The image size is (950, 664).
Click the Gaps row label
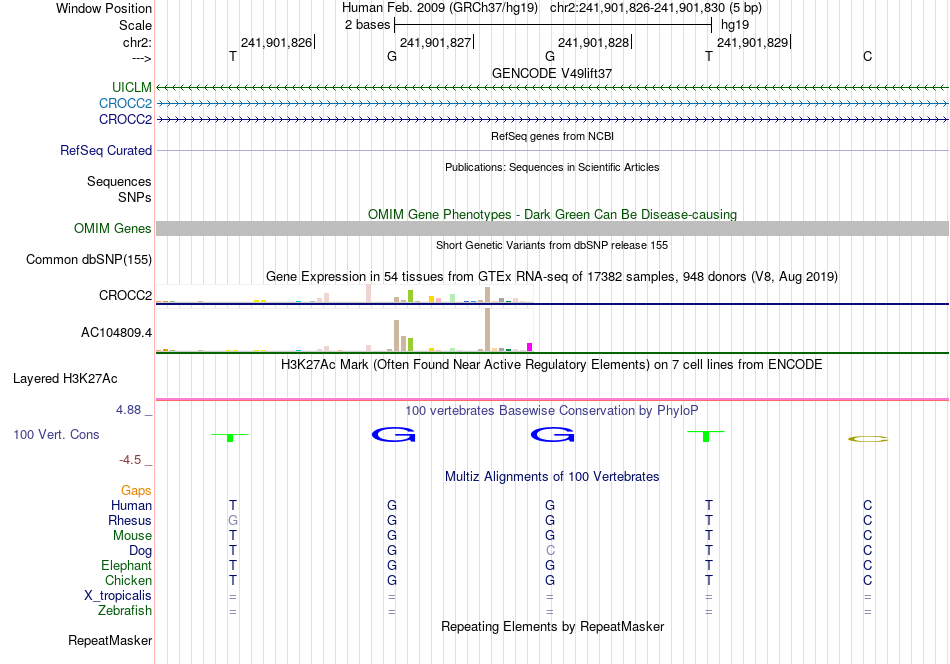136,490
